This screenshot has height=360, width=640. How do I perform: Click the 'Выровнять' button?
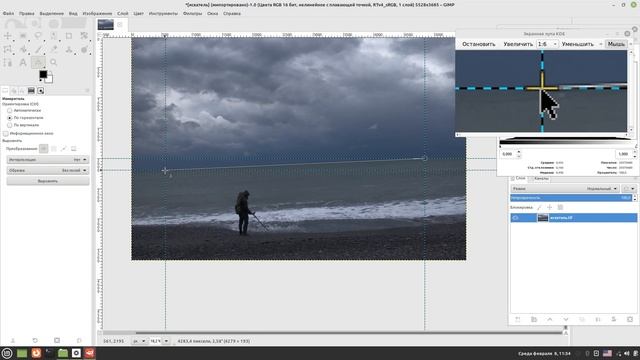[48, 181]
